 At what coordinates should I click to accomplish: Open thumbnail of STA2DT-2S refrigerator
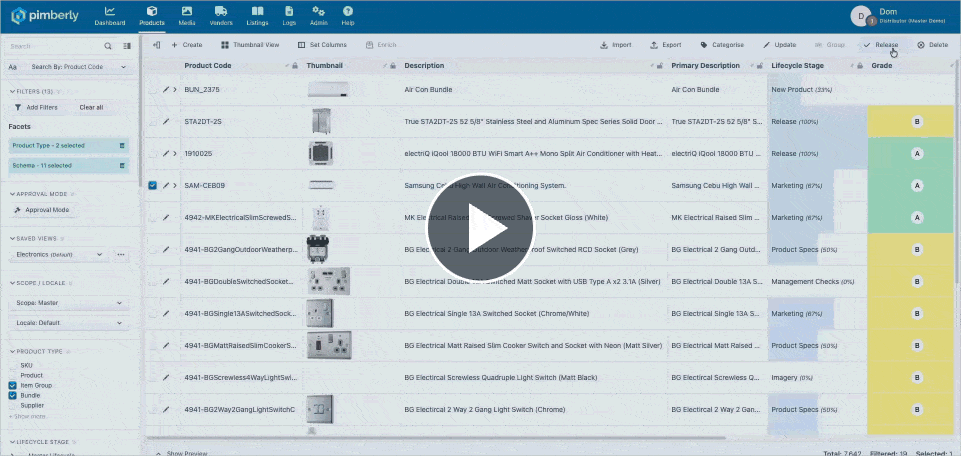click(321, 121)
